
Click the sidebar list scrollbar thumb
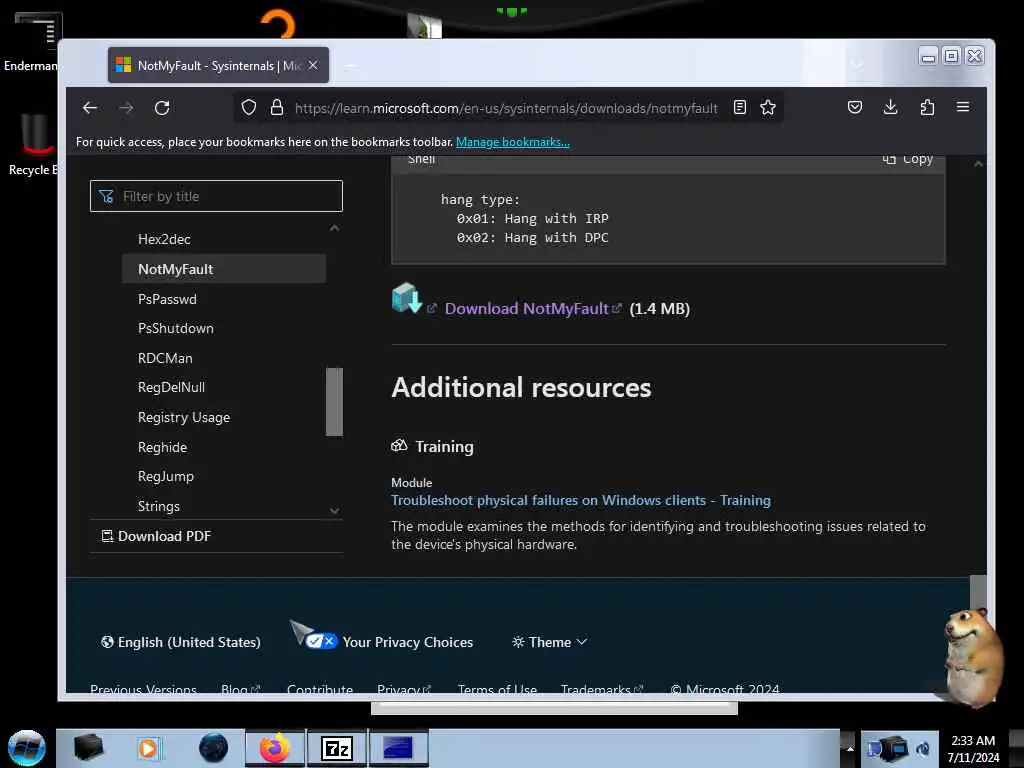point(334,402)
